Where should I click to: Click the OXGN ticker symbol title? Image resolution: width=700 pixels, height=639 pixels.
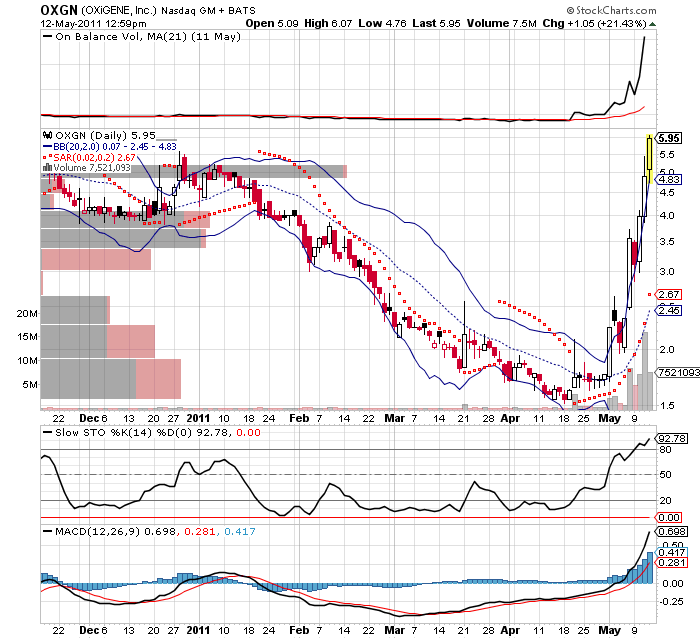[x=59, y=9]
